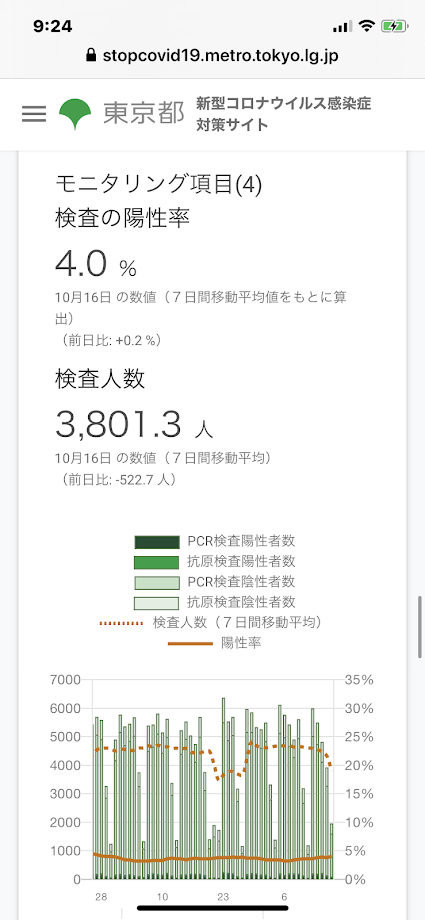Tap the iOS home indicator bar

click(x=212, y=907)
